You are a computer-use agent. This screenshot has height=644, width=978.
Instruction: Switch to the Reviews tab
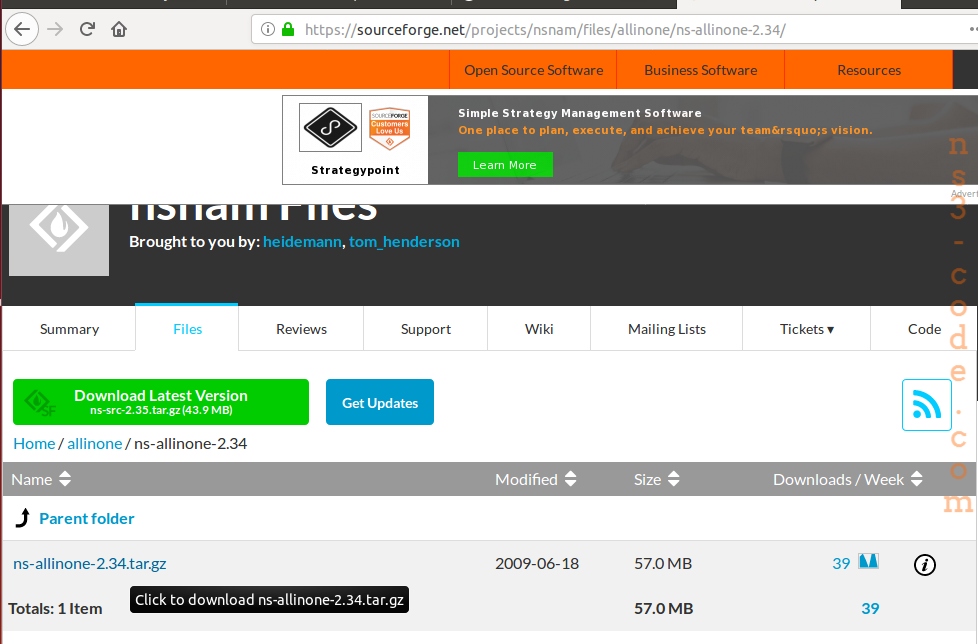[x=301, y=329]
